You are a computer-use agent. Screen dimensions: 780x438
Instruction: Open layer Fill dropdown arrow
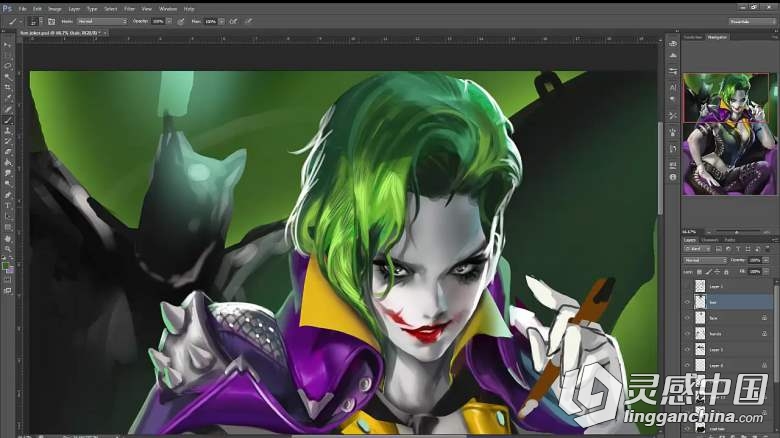click(x=765, y=272)
